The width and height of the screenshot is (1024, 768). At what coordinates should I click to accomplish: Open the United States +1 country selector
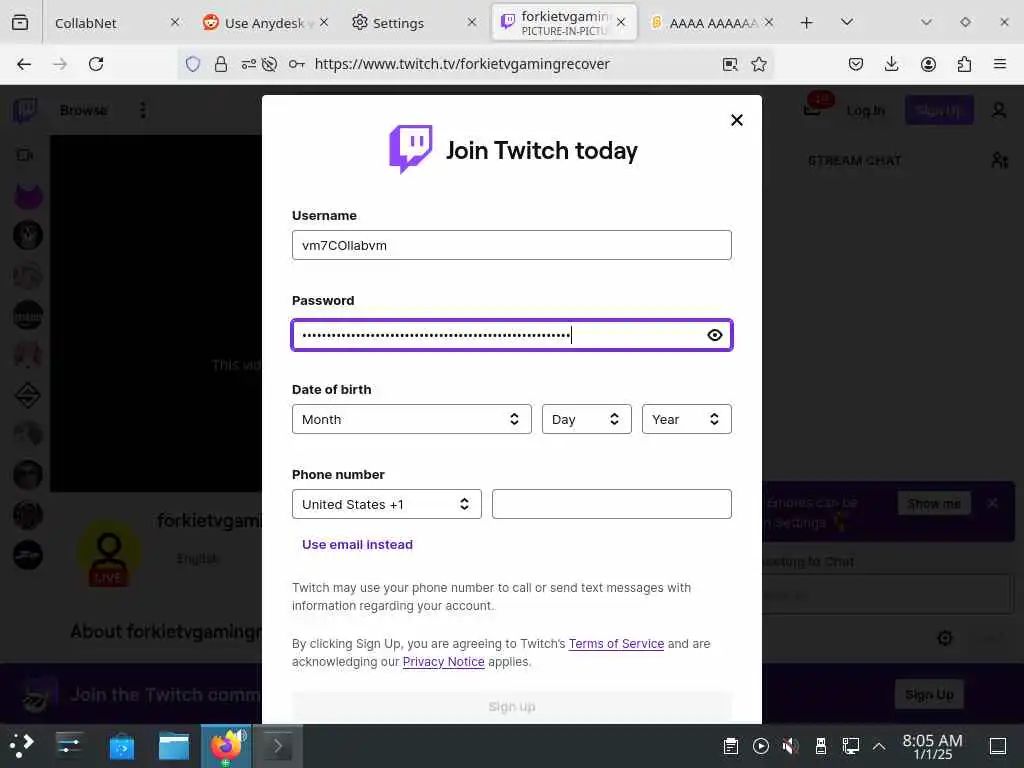[x=387, y=504]
